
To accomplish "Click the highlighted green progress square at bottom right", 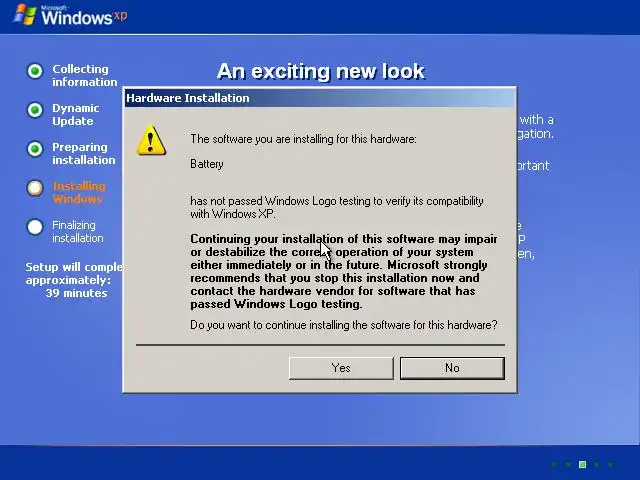I will (582, 464).
